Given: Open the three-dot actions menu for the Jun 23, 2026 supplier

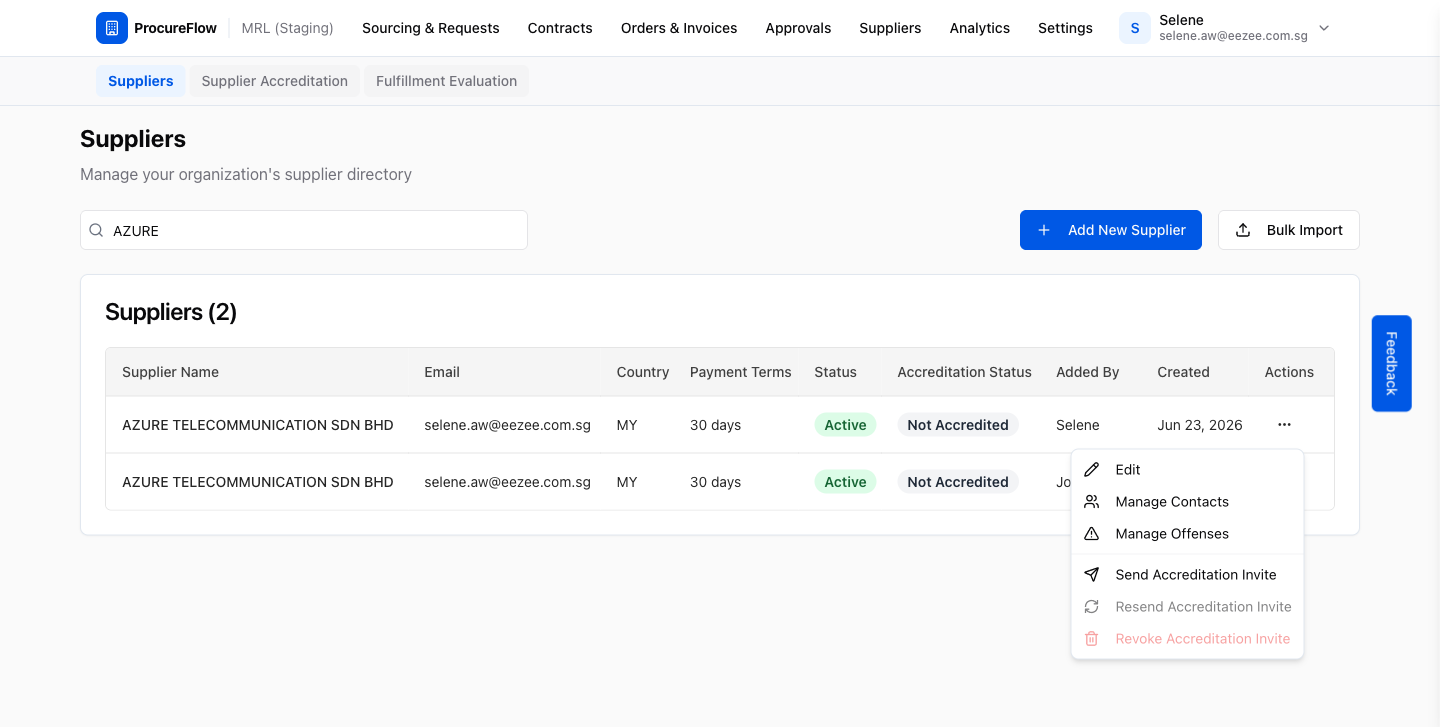Looking at the screenshot, I should [x=1284, y=425].
